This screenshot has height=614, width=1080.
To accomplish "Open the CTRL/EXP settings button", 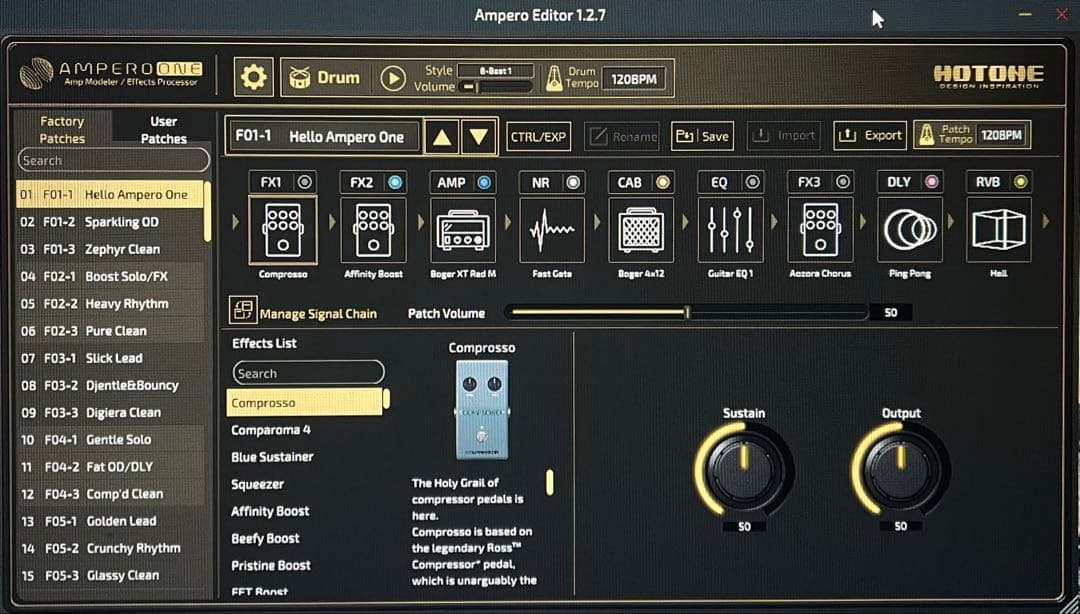I will point(538,137).
